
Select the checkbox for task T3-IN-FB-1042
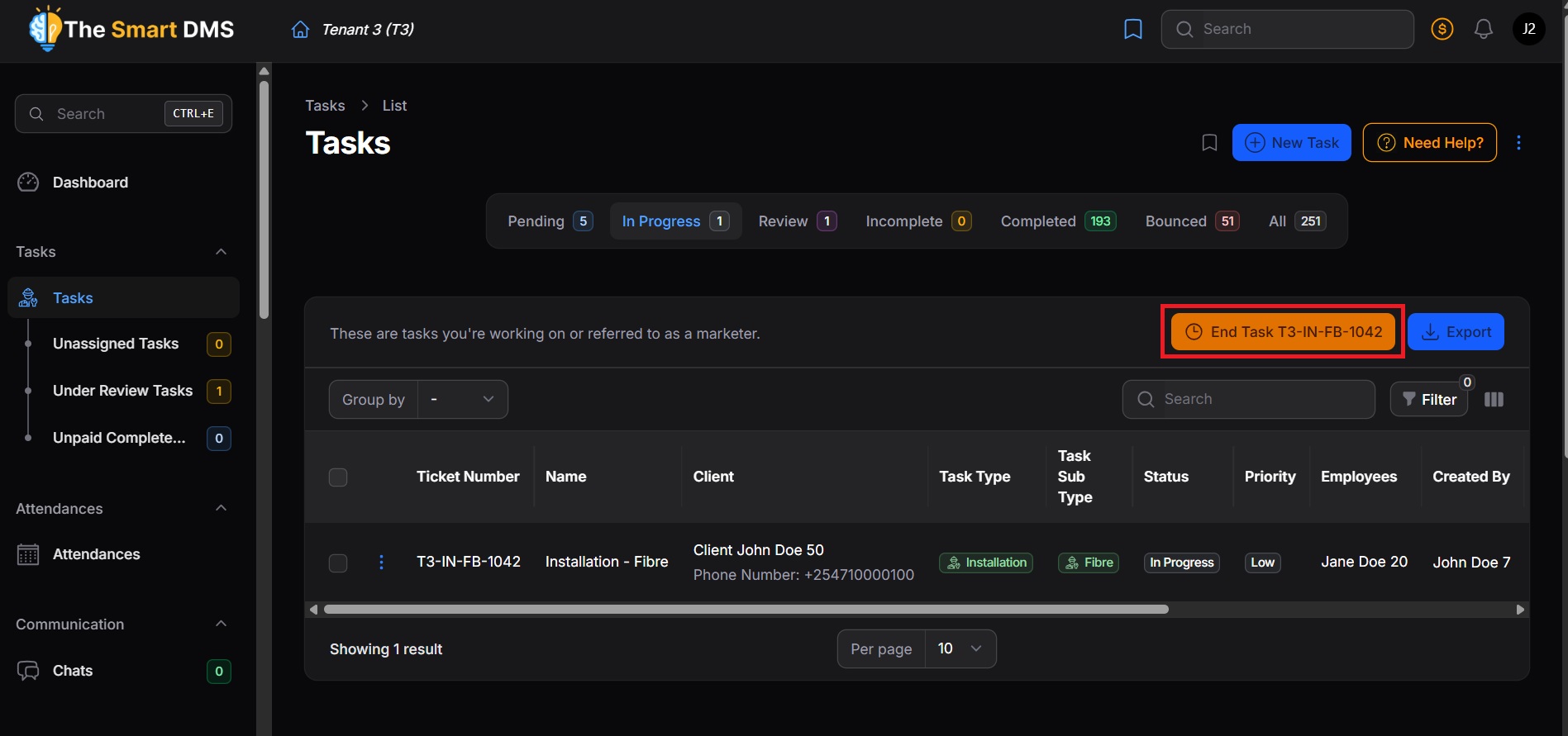point(338,563)
